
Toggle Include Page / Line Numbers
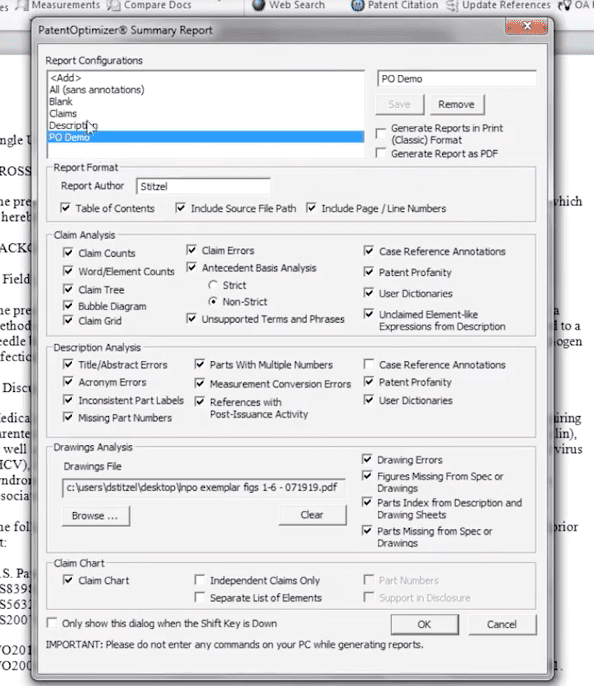(311, 208)
